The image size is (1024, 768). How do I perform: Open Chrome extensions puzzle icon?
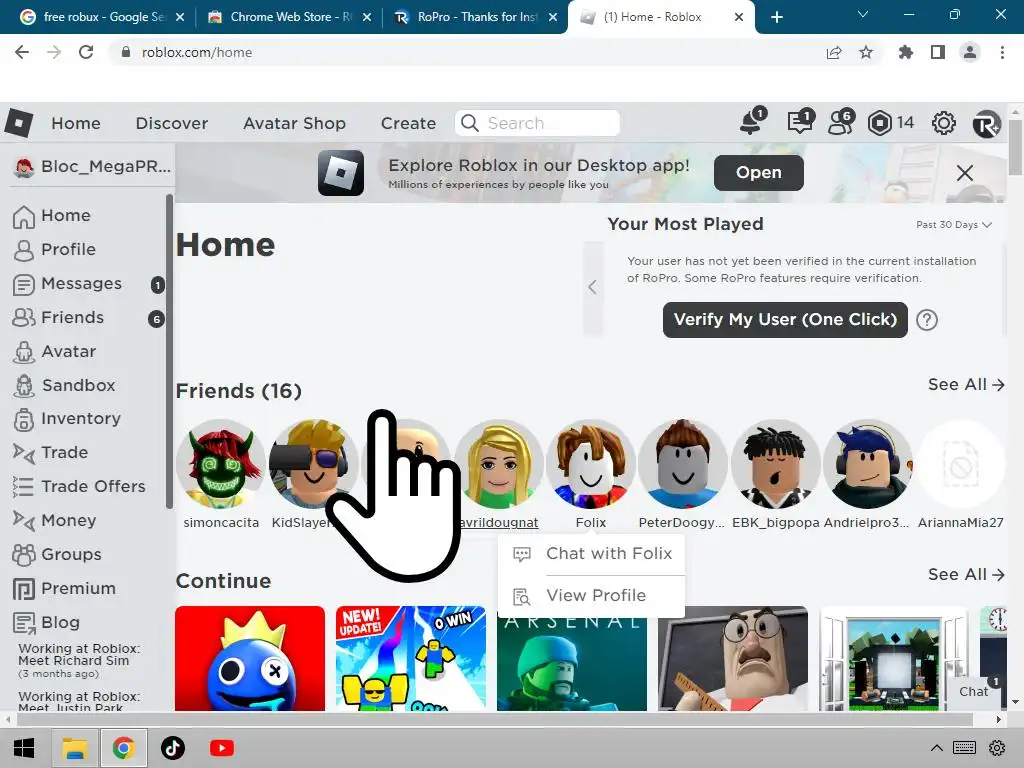[905, 52]
